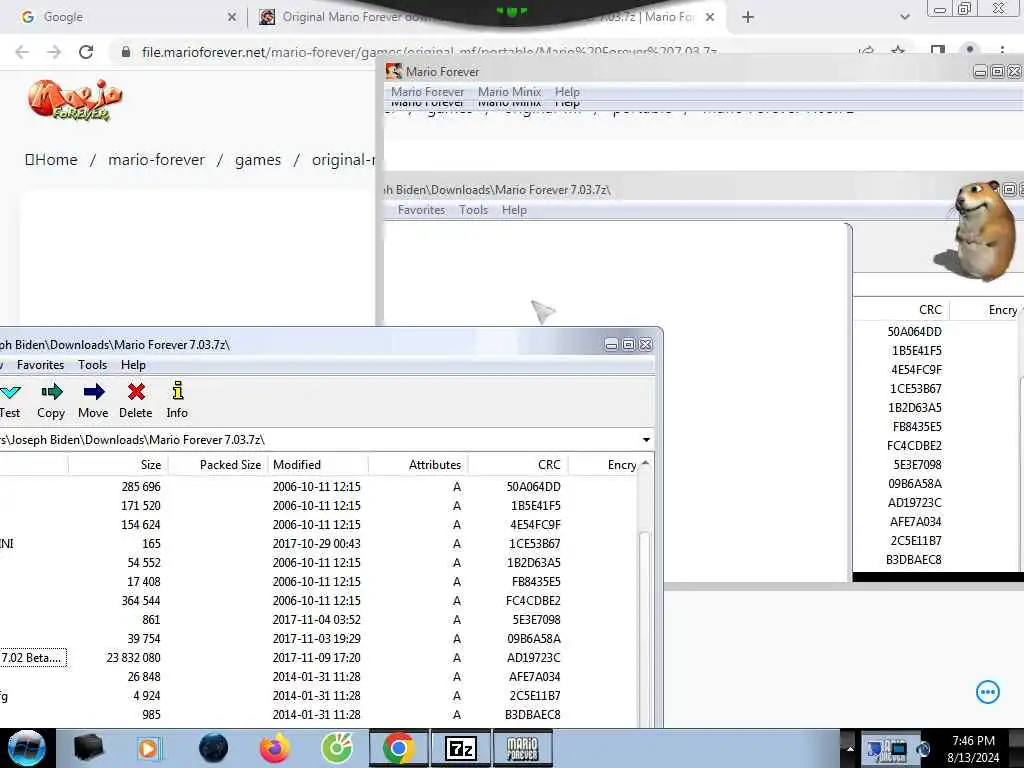Open the black folder icon on the taskbar
The image size is (1024, 768).
[89, 748]
